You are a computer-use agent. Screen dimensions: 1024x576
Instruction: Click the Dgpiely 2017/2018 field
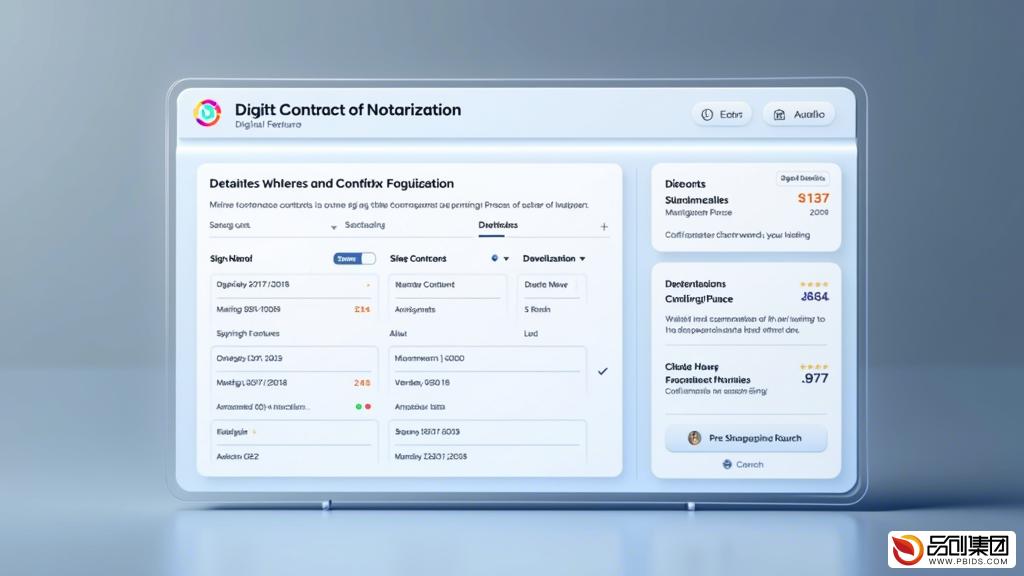293,285
